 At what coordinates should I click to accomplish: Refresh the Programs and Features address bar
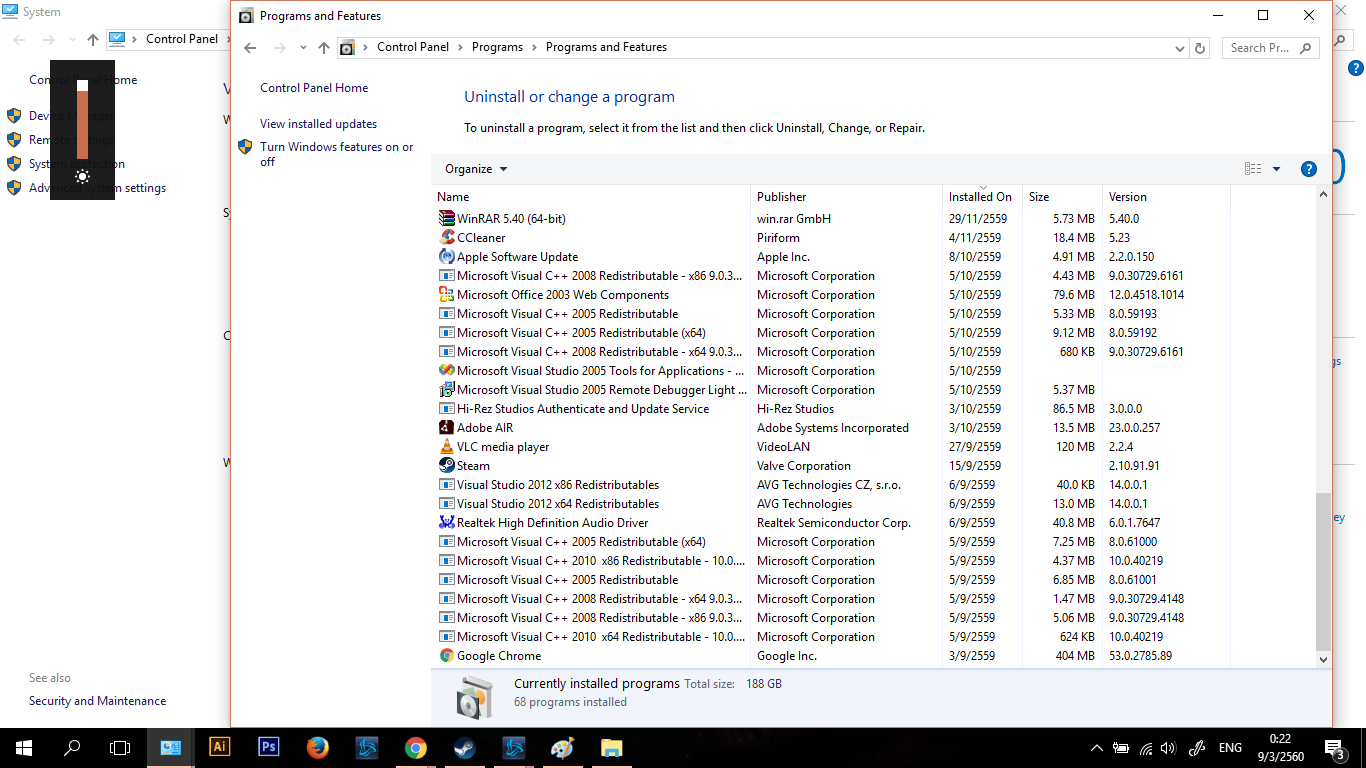[x=1201, y=47]
